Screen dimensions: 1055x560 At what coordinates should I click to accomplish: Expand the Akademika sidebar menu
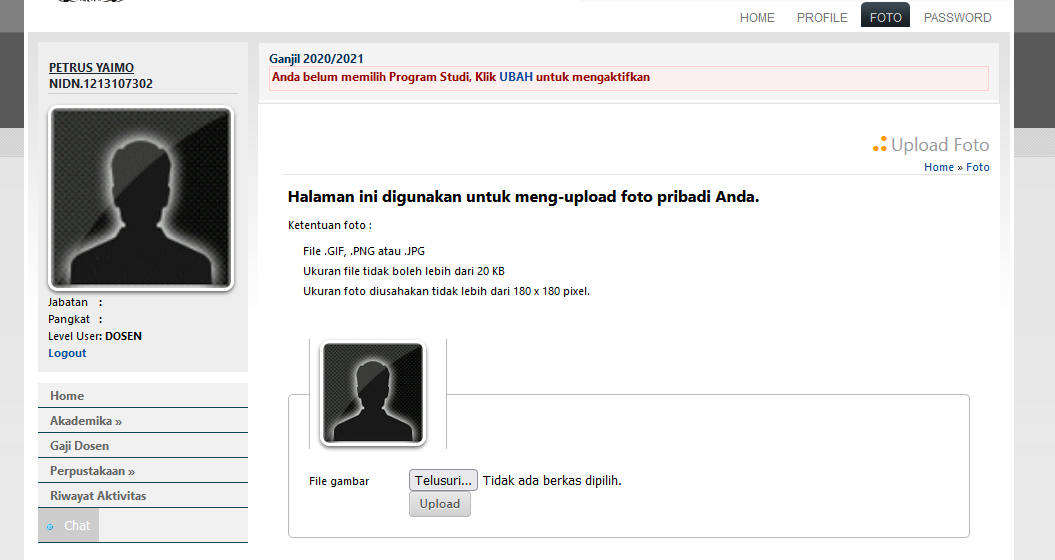86,421
